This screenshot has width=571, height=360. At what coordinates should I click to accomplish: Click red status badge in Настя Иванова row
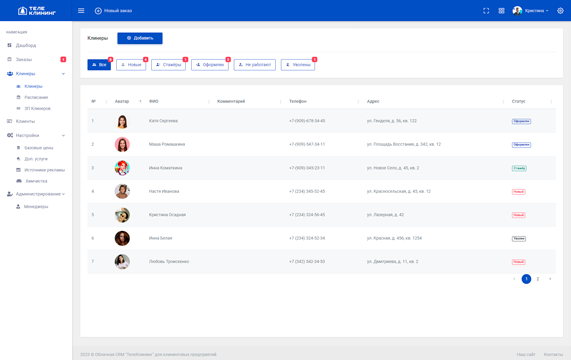519,192
